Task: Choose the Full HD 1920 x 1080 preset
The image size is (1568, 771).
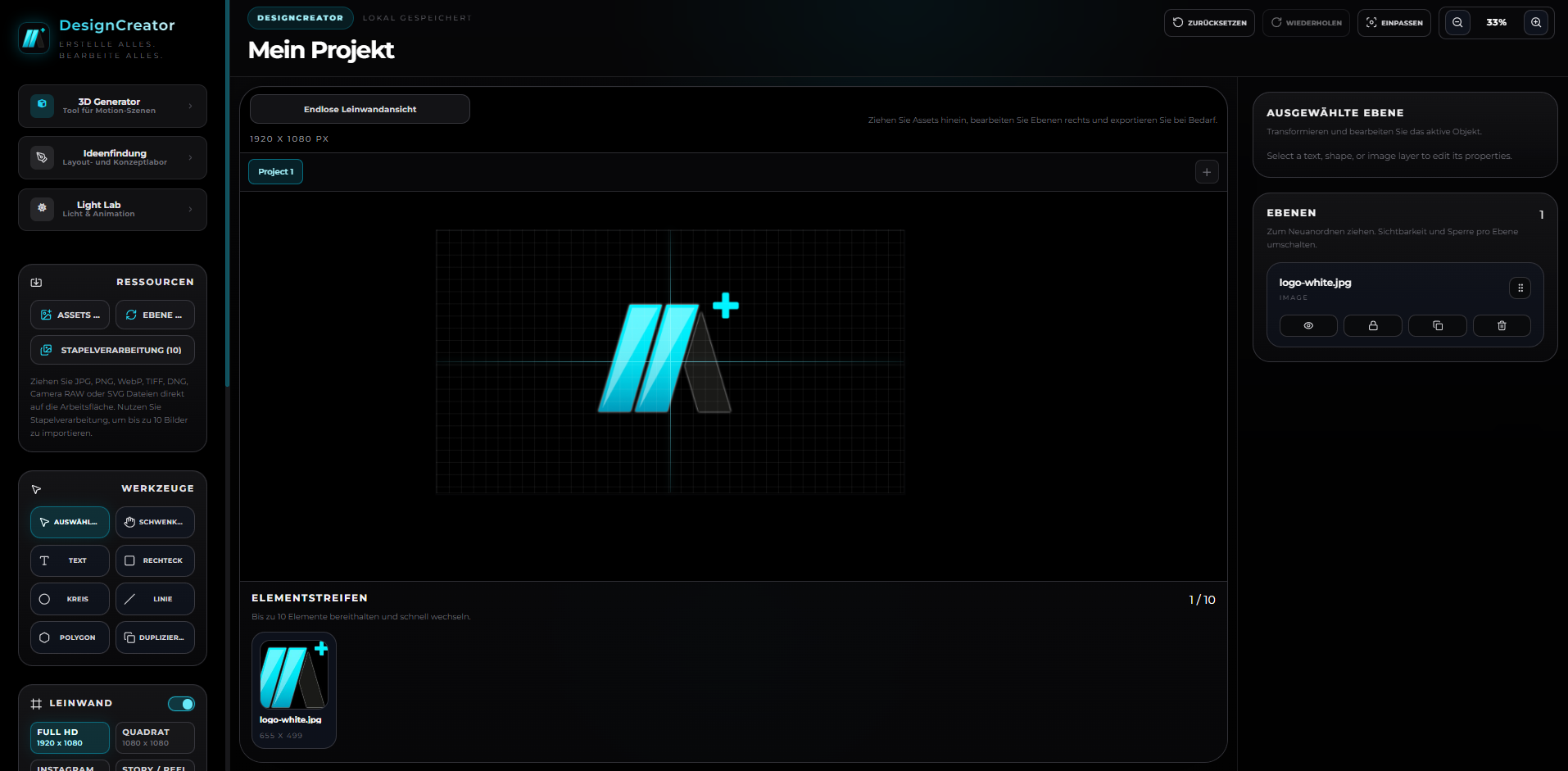Action: [x=70, y=737]
